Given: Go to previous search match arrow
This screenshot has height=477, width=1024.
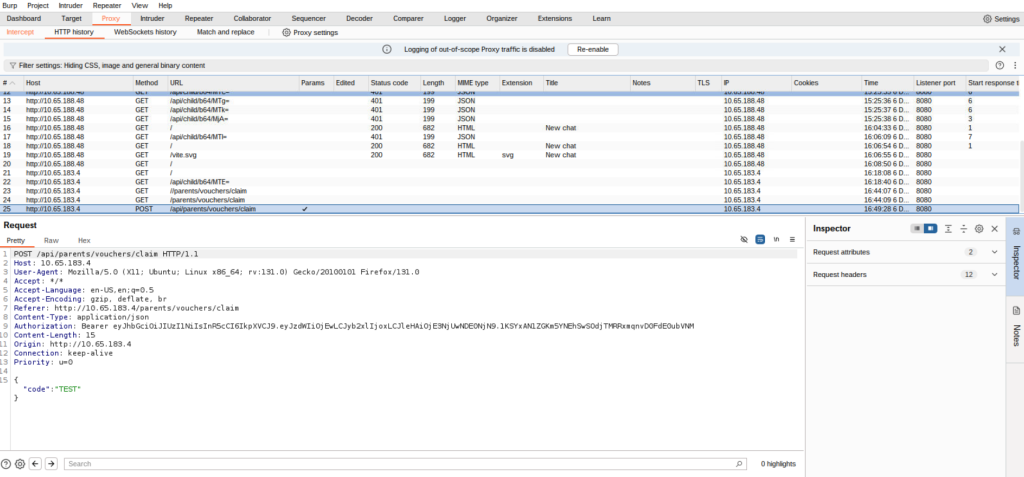Looking at the screenshot, I should pos(36,464).
